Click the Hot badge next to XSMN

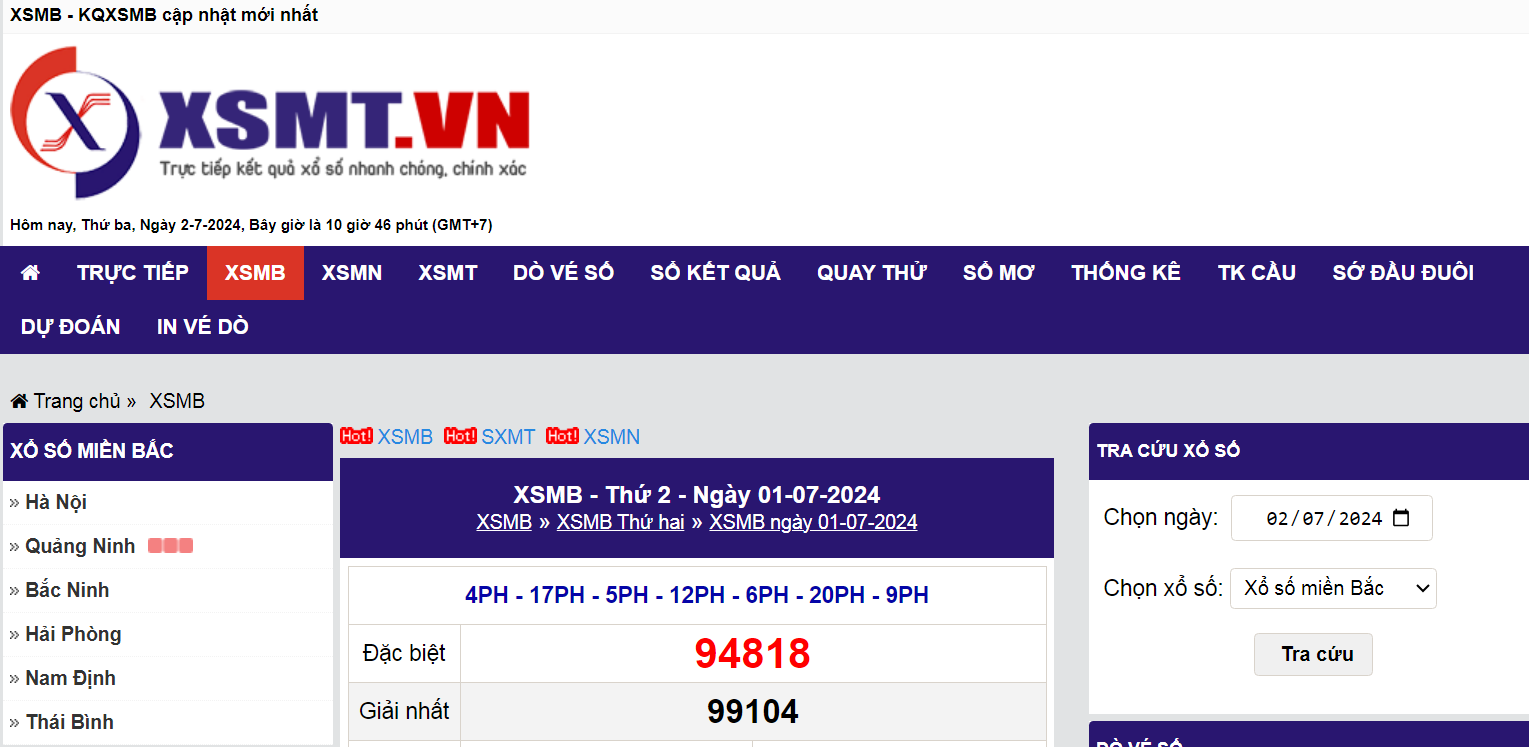[562, 436]
